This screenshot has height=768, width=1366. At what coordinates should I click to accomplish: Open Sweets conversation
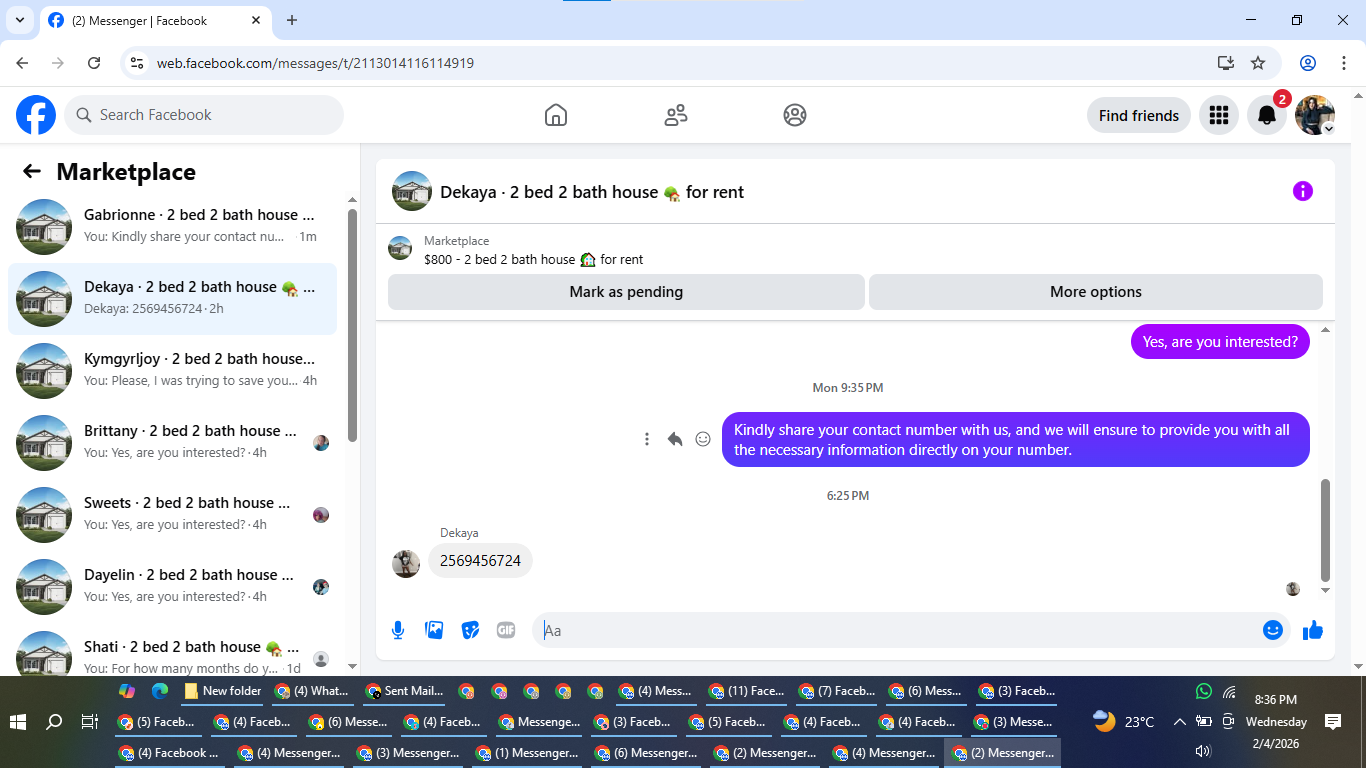pyautogui.click(x=172, y=514)
